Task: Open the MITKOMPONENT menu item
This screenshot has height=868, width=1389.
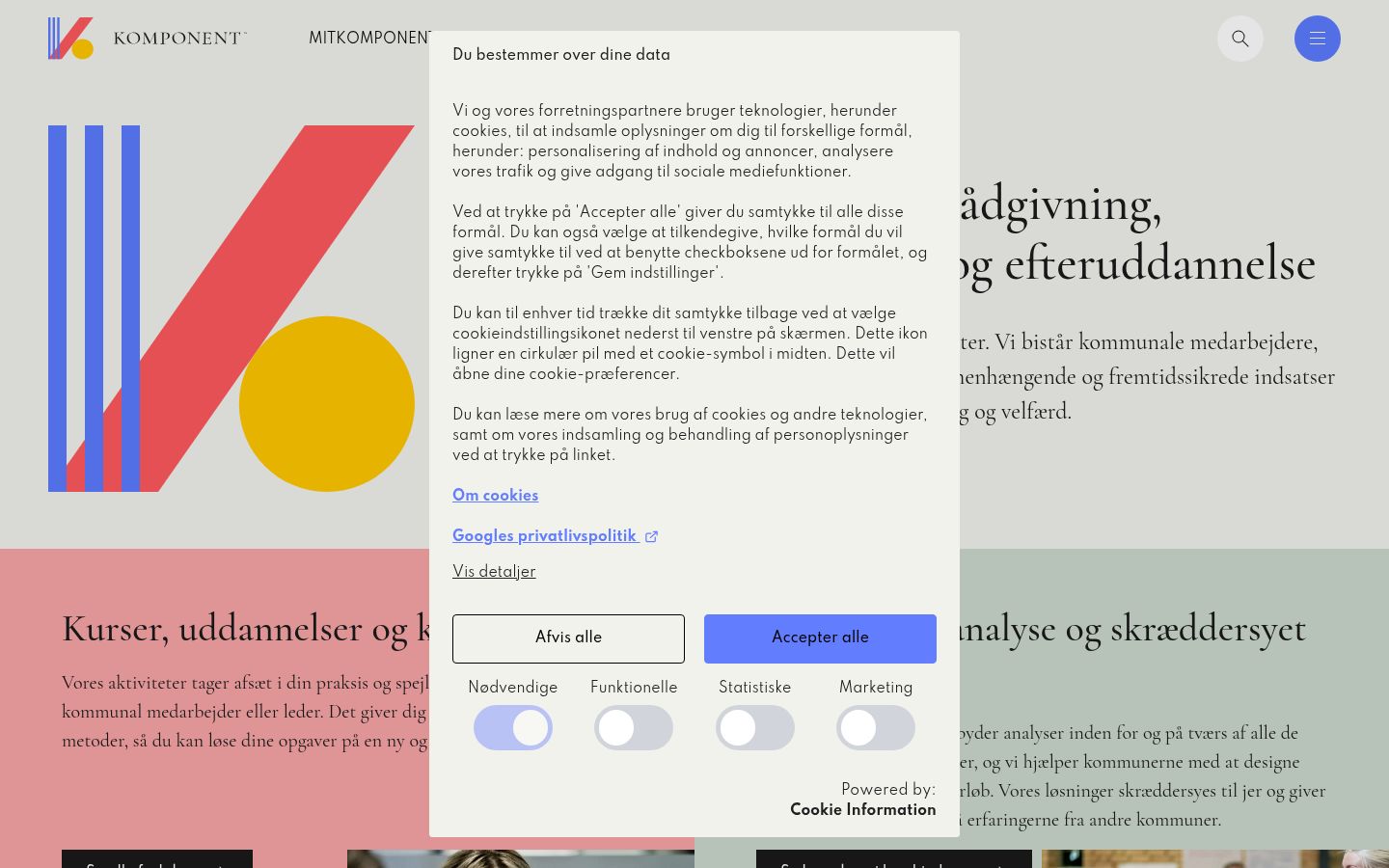Action: [x=369, y=39]
